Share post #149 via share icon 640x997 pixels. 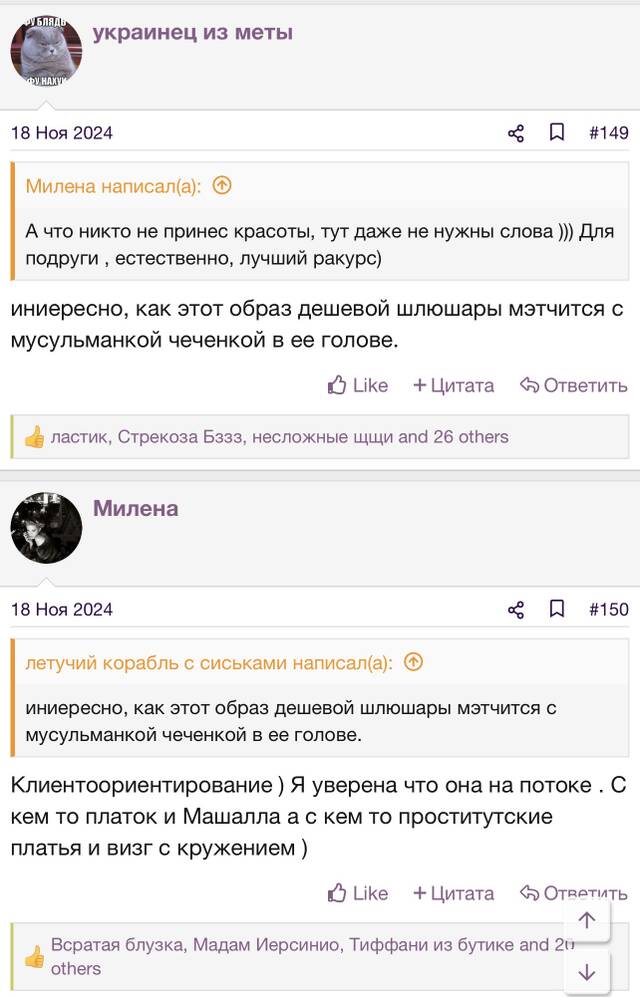point(515,133)
